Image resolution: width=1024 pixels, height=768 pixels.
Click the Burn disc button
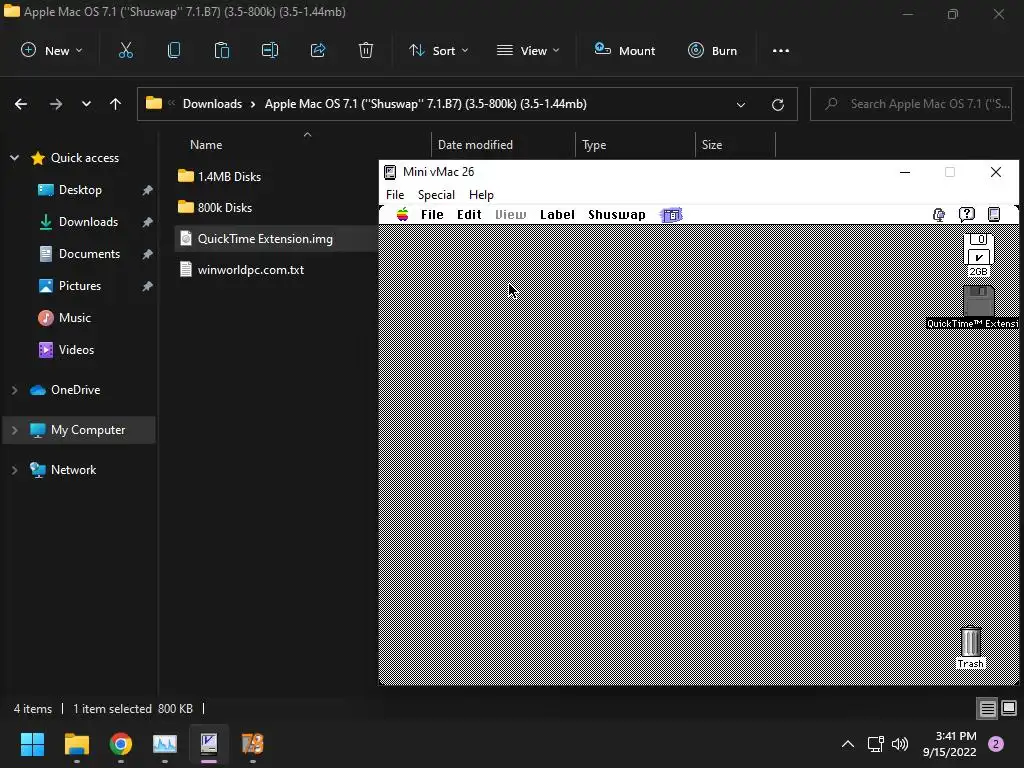tap(712, 50)
